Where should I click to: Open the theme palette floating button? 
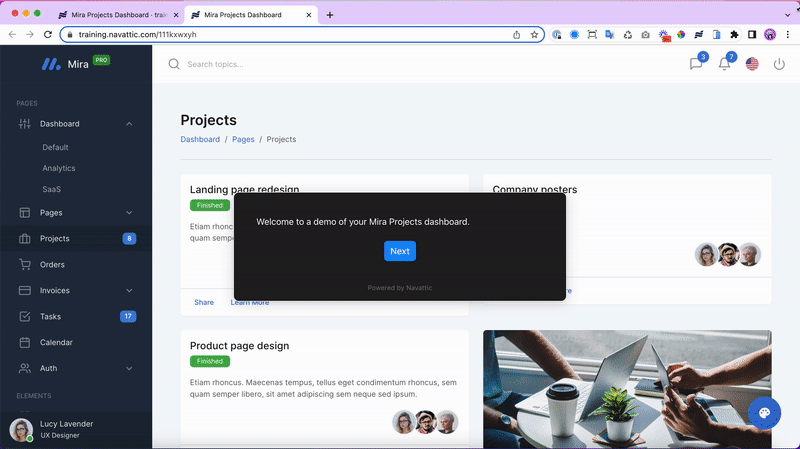click(764, 413)
